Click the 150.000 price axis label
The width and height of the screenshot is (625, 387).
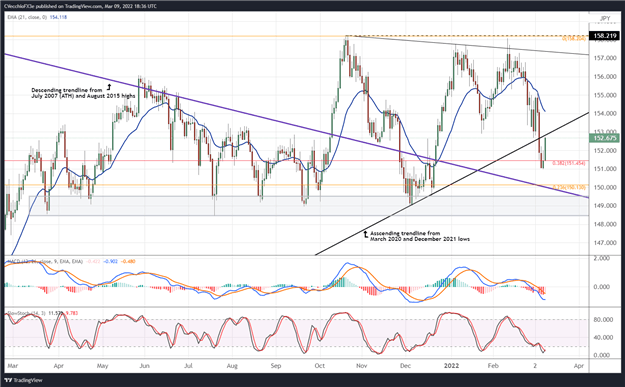605,187
